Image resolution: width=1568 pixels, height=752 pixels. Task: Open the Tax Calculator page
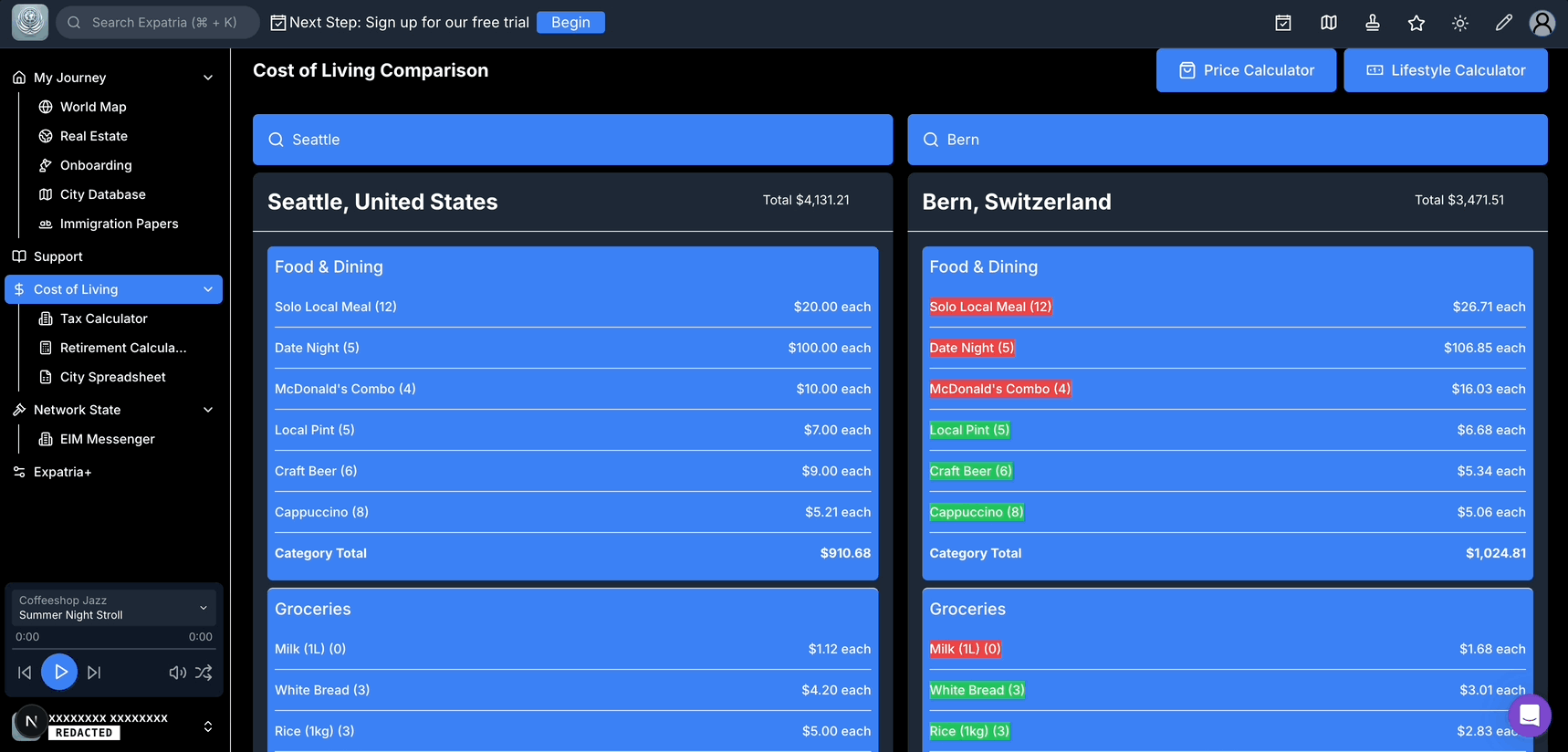pos(103,319)
